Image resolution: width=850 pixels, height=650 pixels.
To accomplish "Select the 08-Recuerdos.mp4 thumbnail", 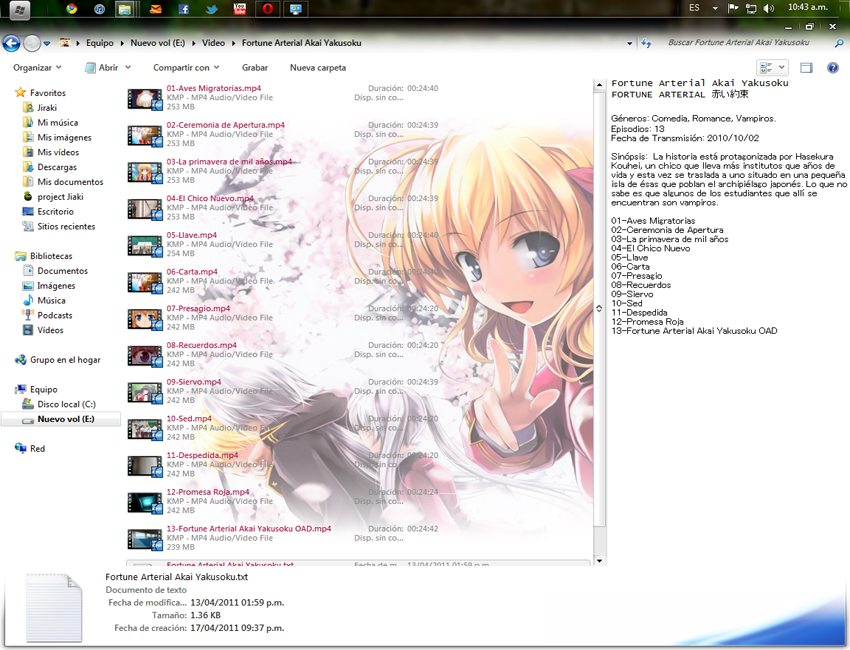I will point(145,356).
